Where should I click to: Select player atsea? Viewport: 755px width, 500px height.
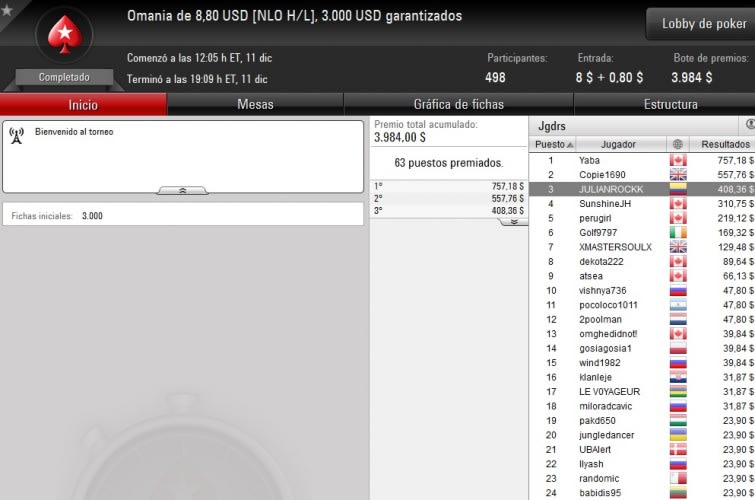pyautogui.click(x=642, y=276)
